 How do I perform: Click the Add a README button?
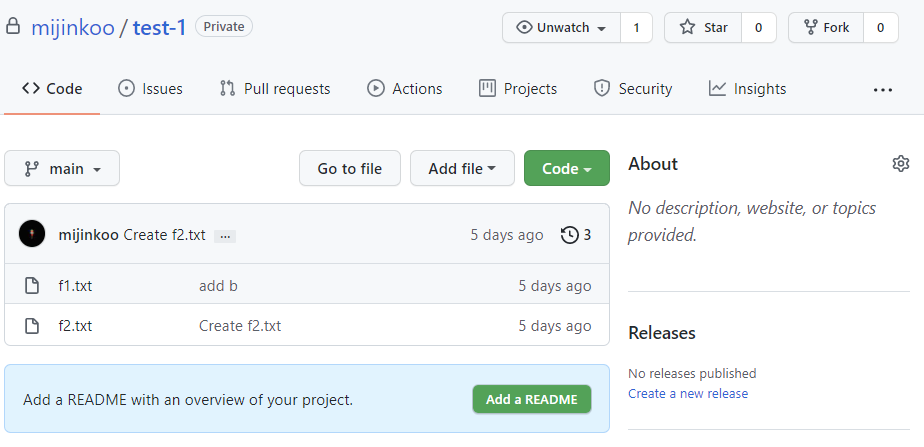[532, 399]
